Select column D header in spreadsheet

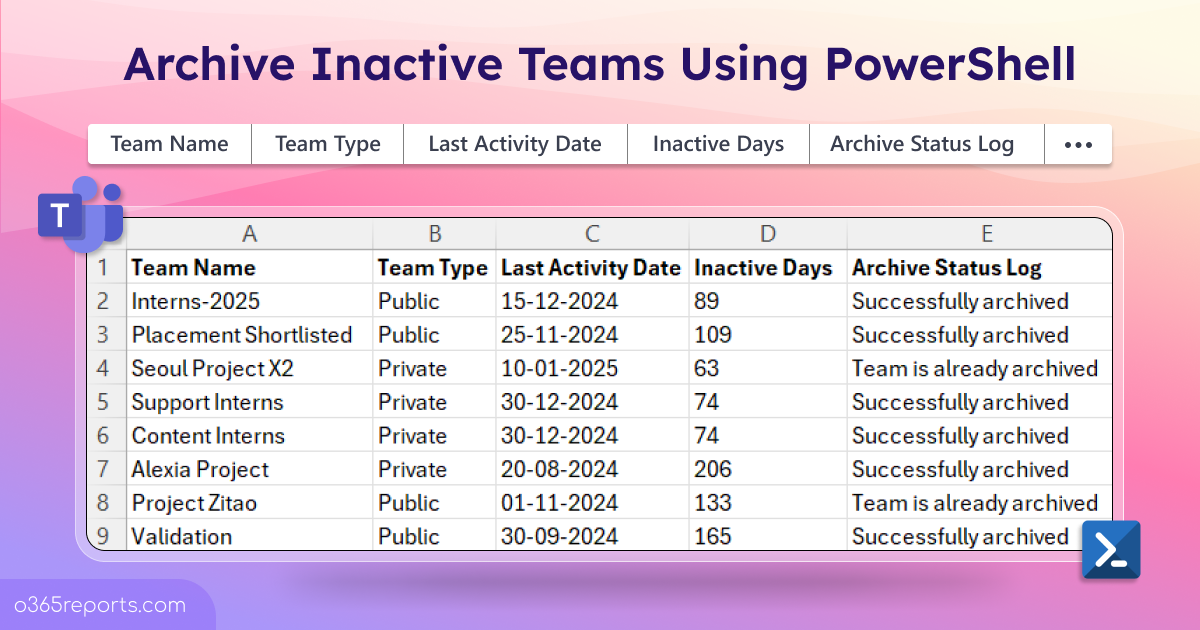[x=768, y=234]
